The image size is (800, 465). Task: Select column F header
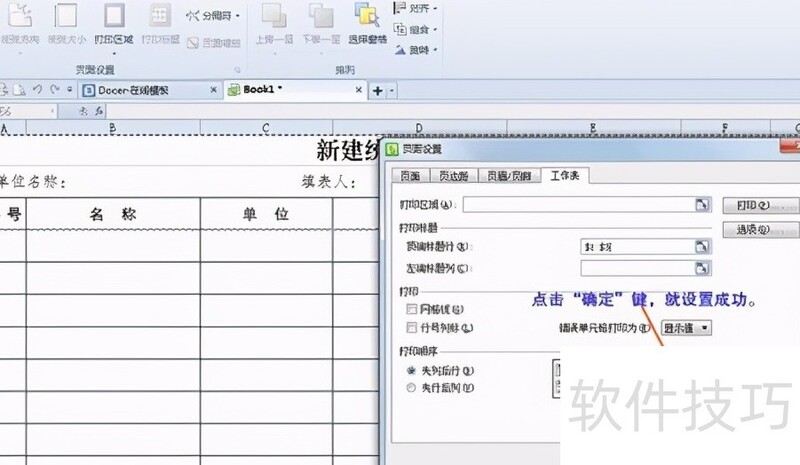coord(725,128)
